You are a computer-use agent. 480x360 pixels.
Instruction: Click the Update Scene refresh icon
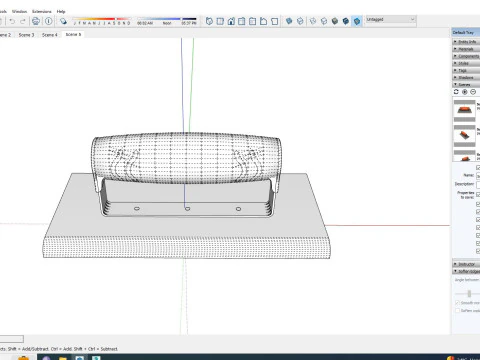pyautogui.click(x=456, y=92)
